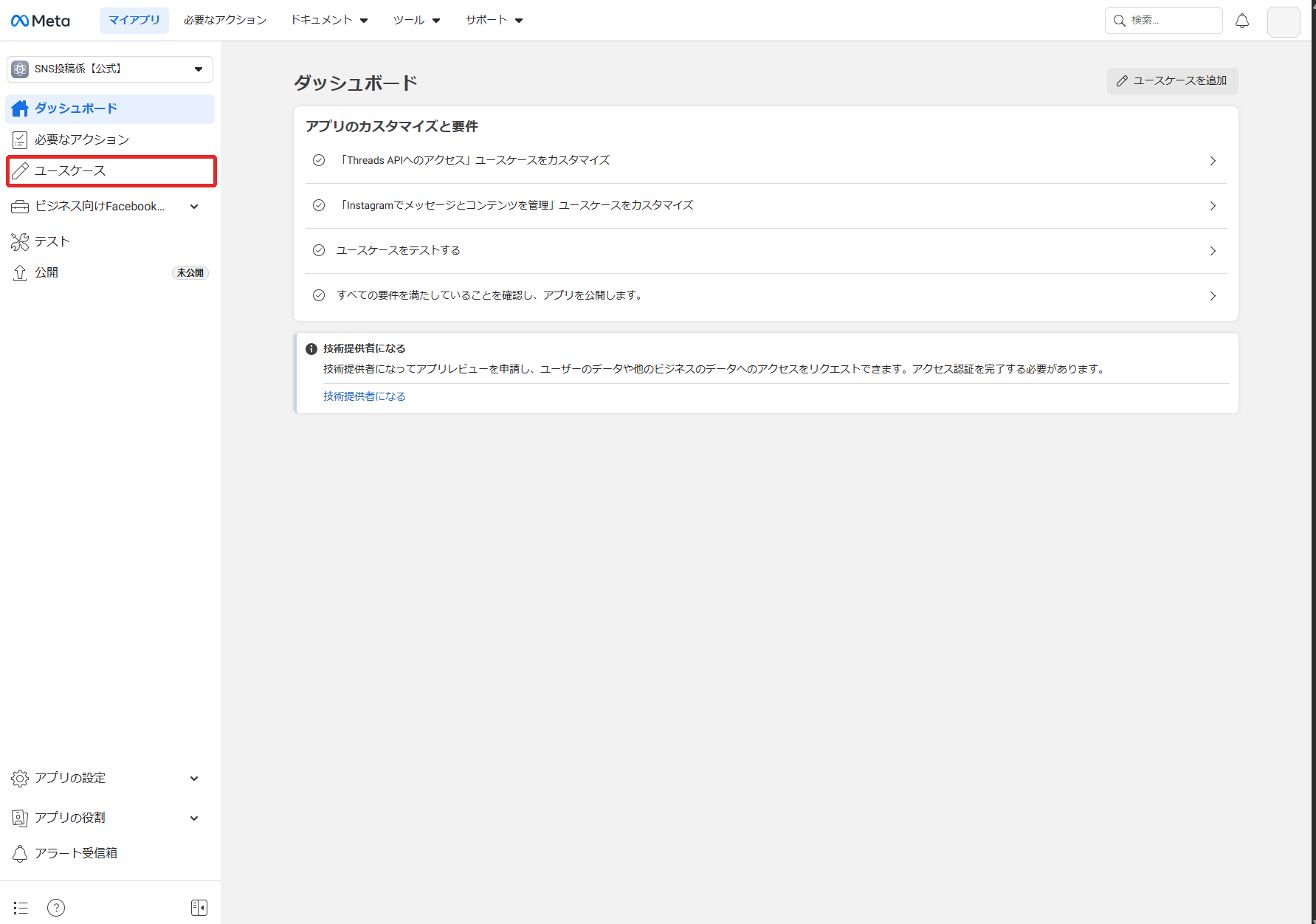Open the notifications bell icon
1316x924 pixels.
[x=1242, y=21]
